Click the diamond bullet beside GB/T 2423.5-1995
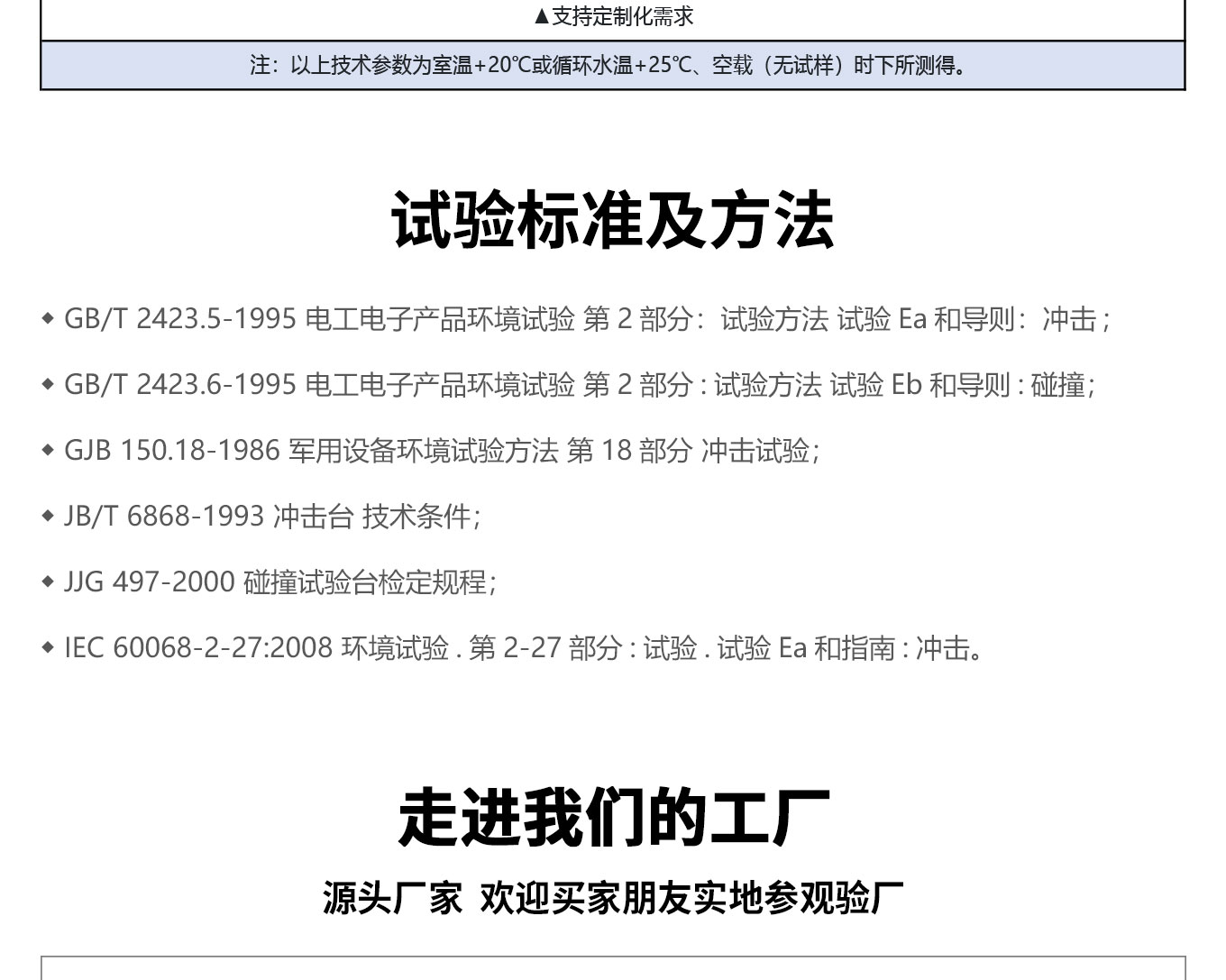The width and height of the screenshot is (1226, 980). tap(49, 319)
